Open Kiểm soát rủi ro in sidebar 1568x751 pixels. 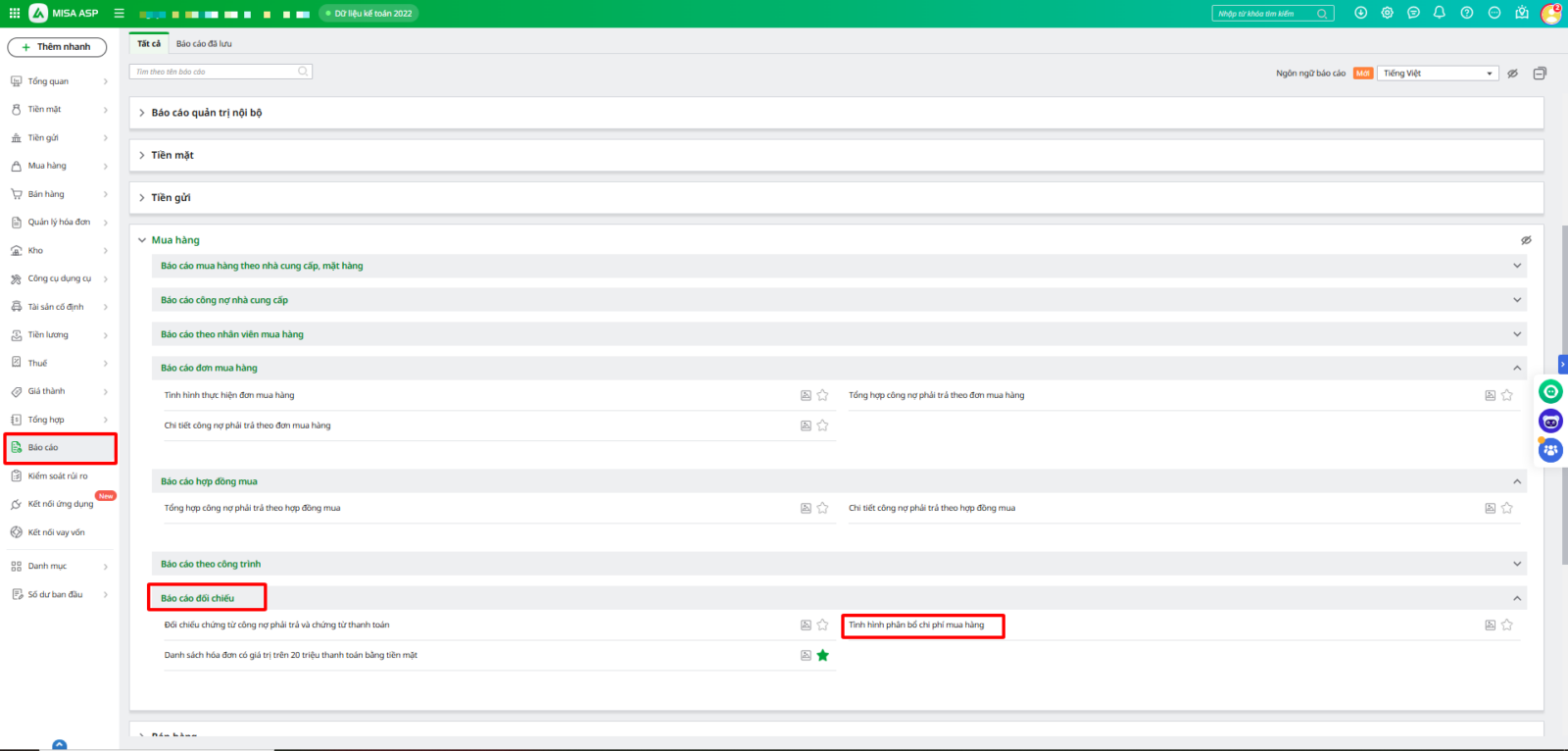point(58,476)
